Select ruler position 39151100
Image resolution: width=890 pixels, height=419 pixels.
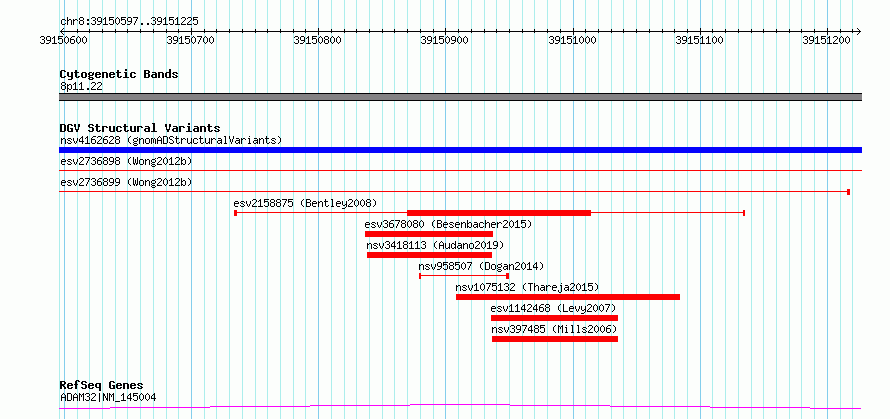pos(699,40)
